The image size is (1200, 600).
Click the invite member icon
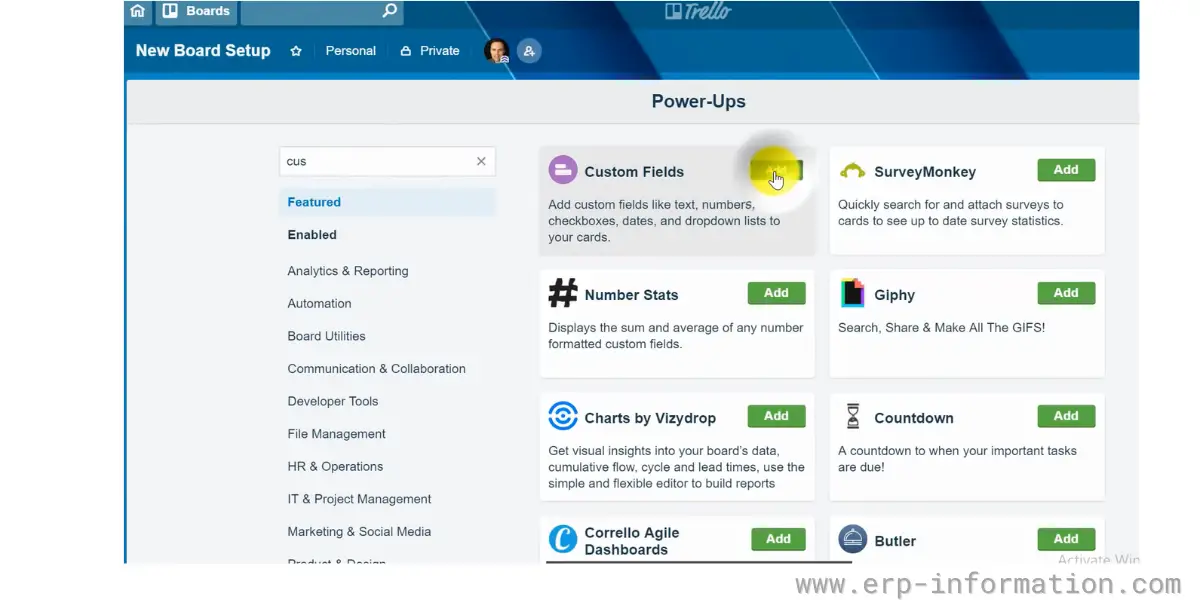pyautogui.click(x=529, y=51)
